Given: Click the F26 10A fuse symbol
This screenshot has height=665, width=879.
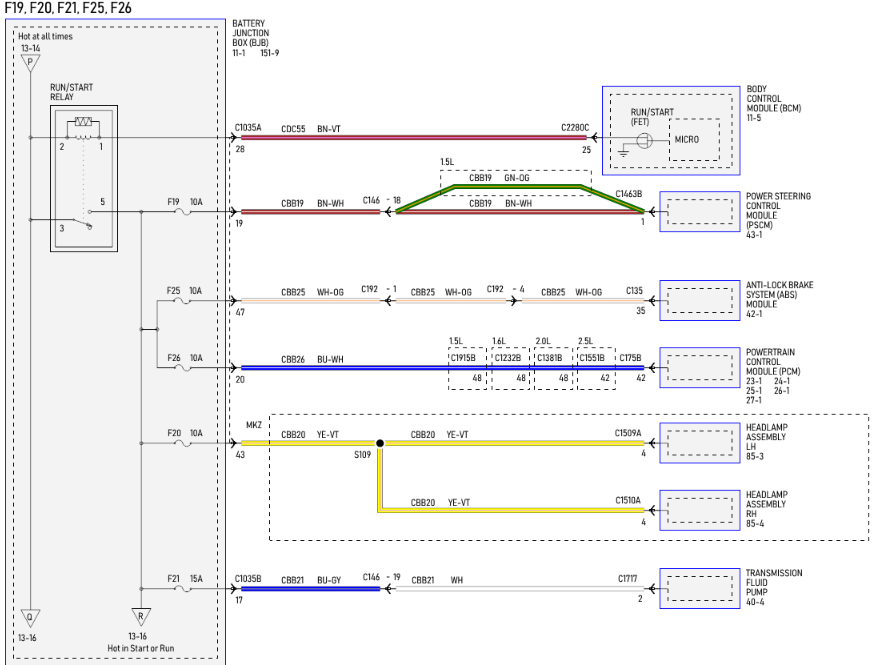Looking at the screenshot, I should 183,368.
